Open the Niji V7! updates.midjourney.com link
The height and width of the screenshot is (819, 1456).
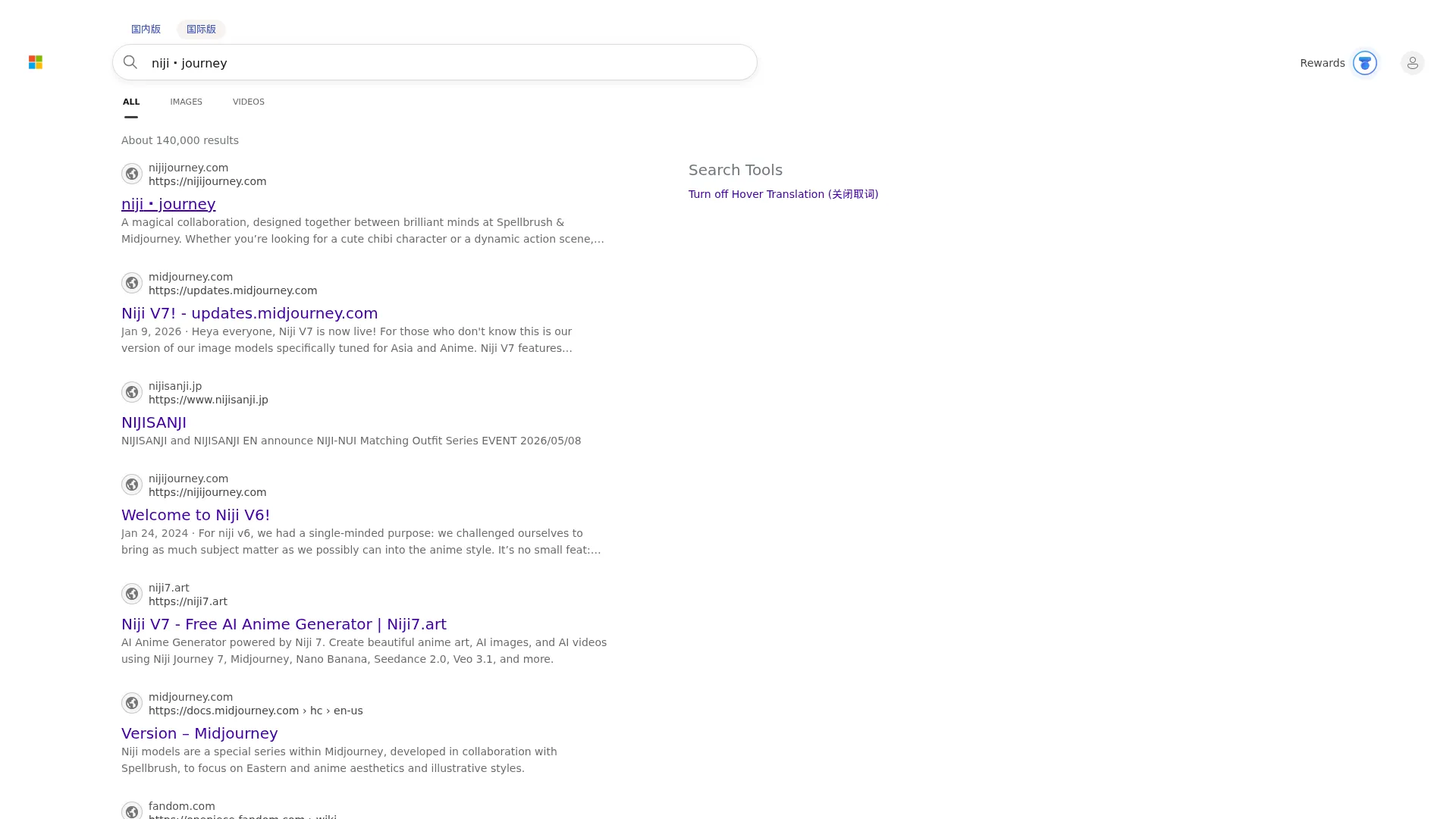pyautogui.click(x=249, y=313)
